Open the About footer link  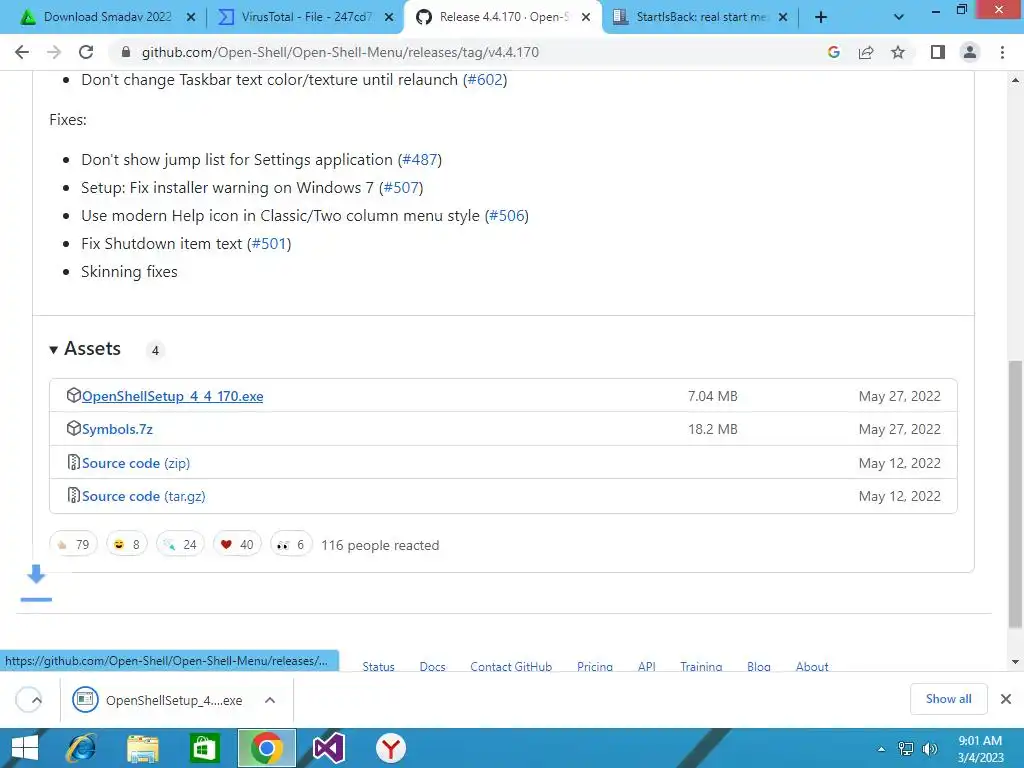[812, 666]
